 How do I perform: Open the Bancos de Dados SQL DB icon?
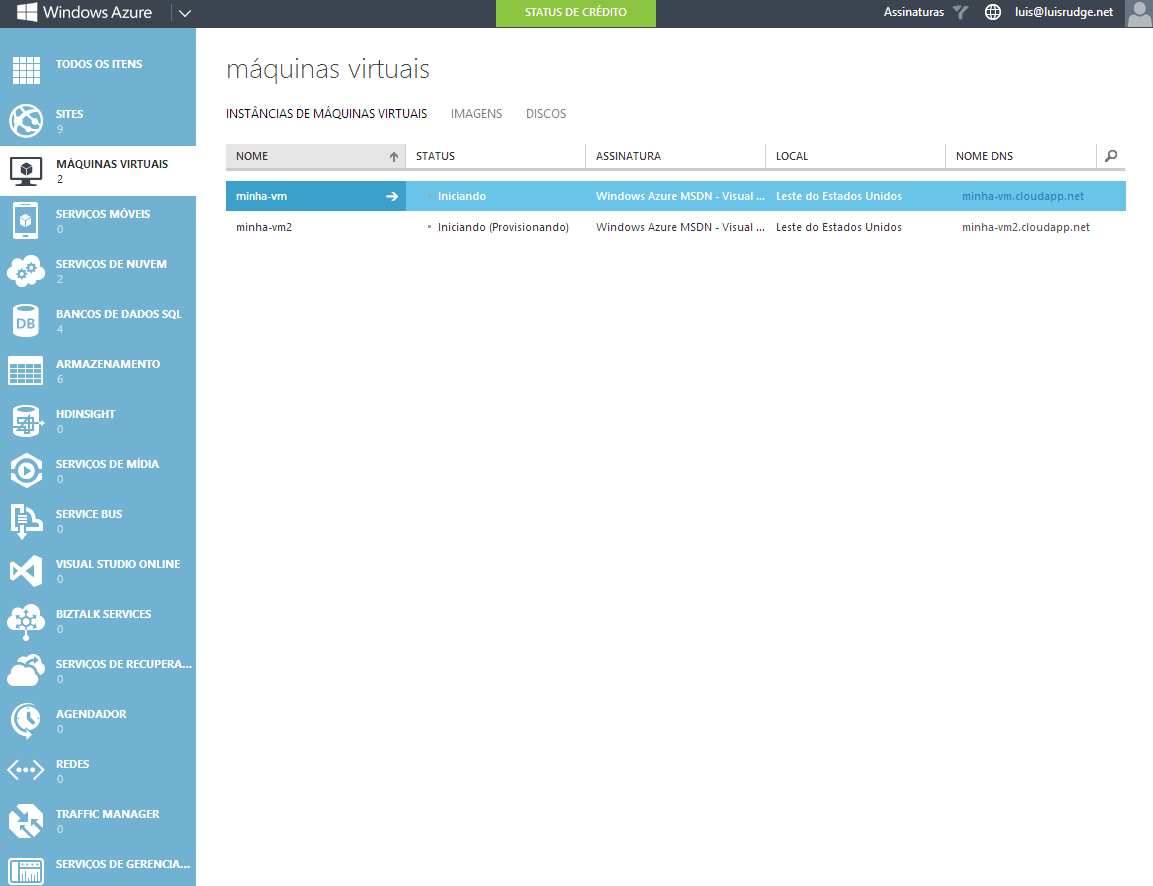26,321
